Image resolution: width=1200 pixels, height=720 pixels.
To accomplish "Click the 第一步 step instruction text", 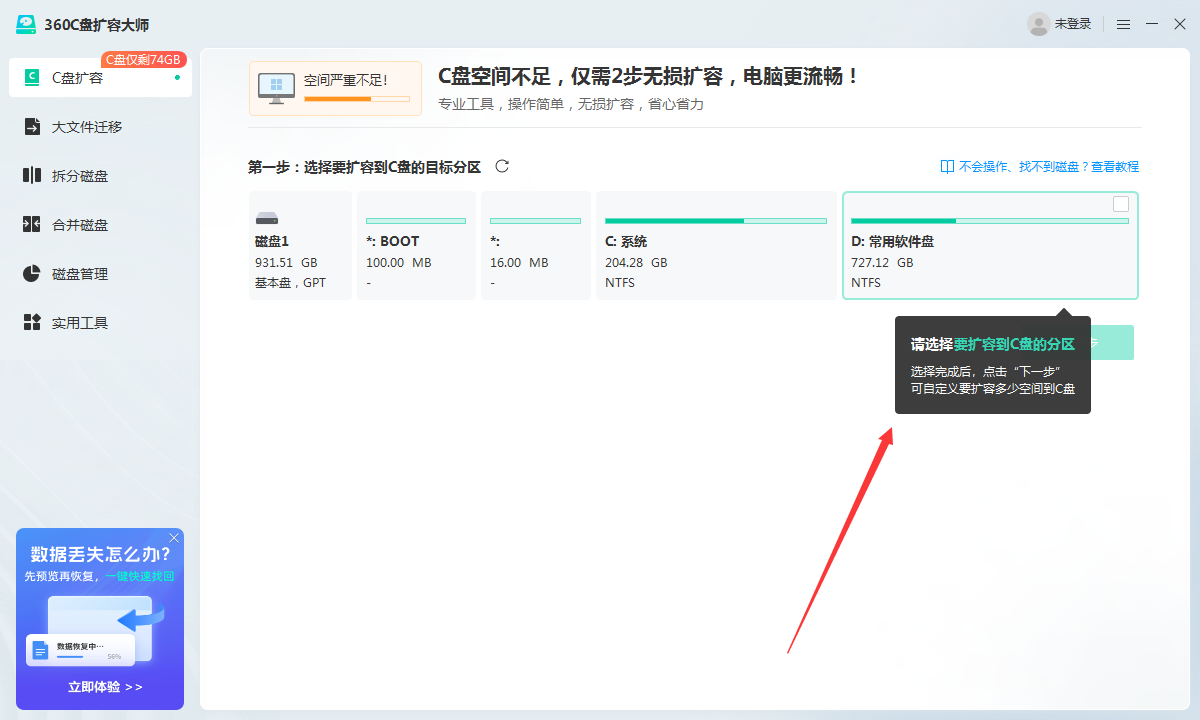I will (x=365, y=167).
